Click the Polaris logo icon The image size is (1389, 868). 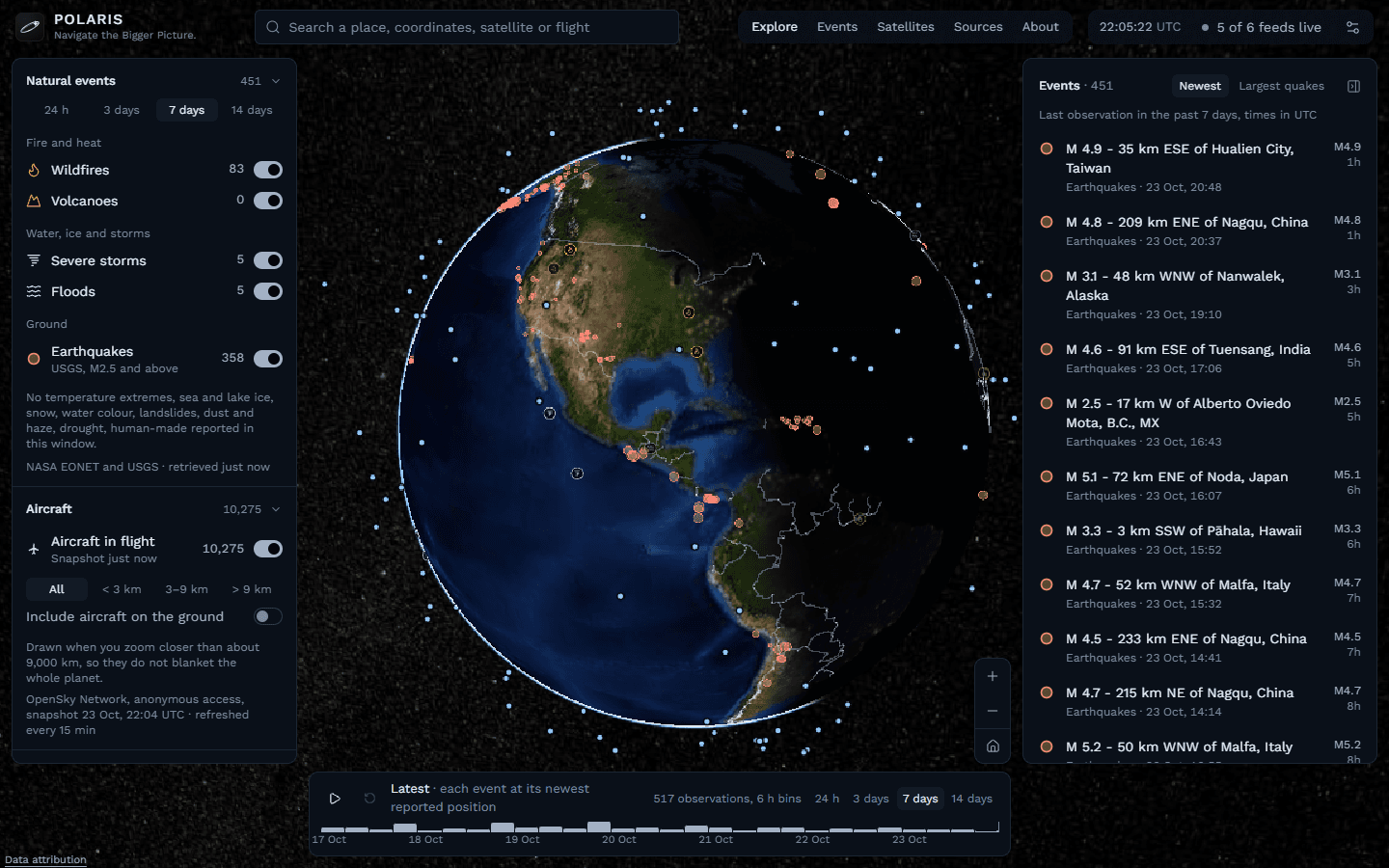[30, 27]
